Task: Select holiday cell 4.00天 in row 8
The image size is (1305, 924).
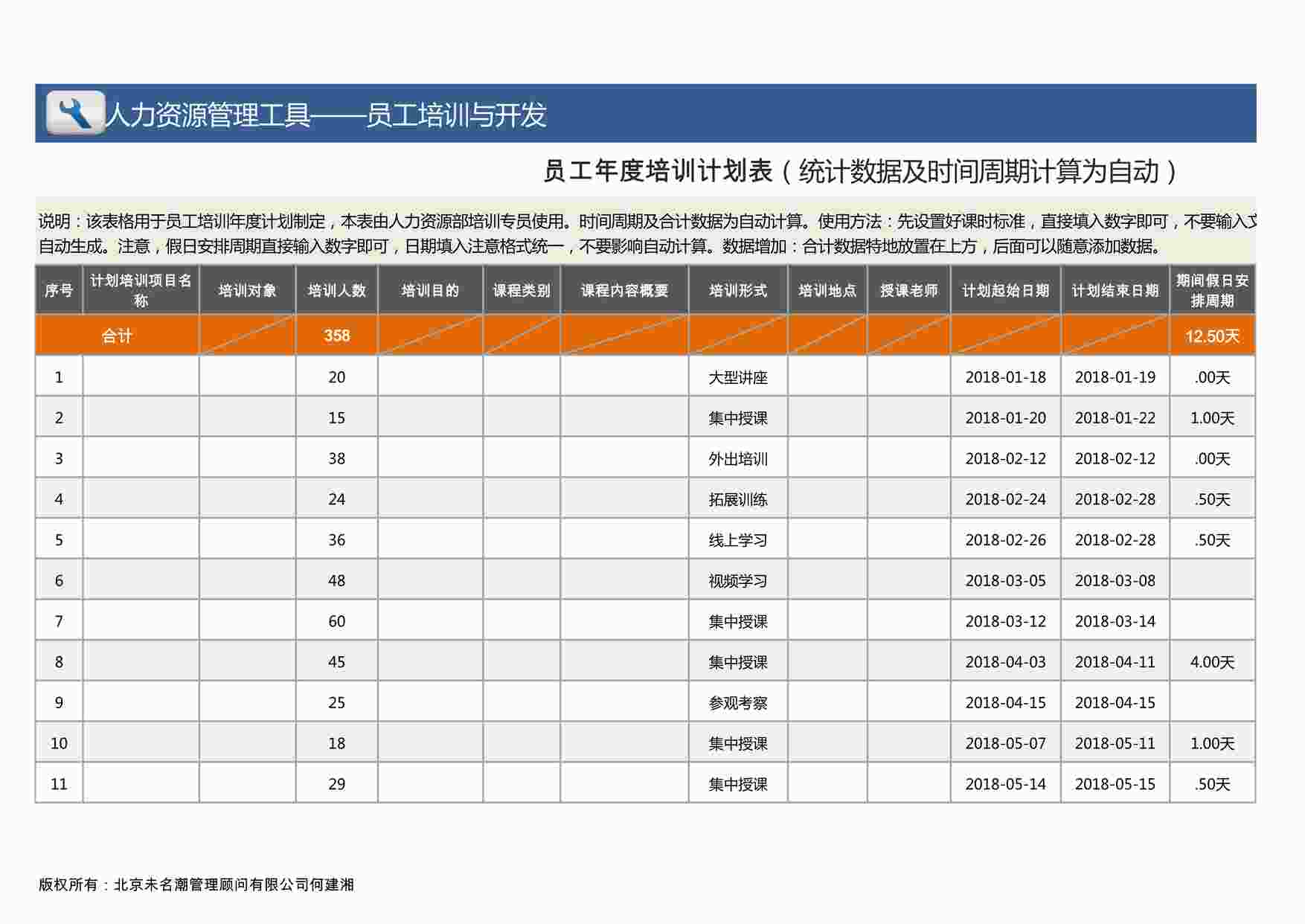Action: (1212, 661)
